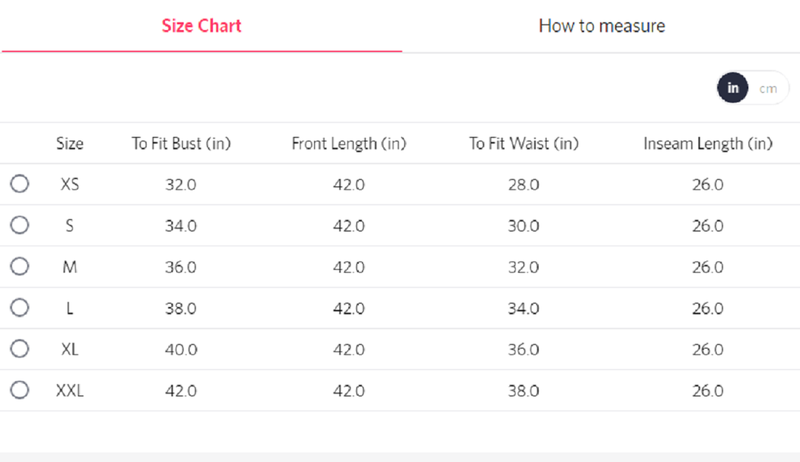Click the Inseam Length (in) header

pos(708,144)
